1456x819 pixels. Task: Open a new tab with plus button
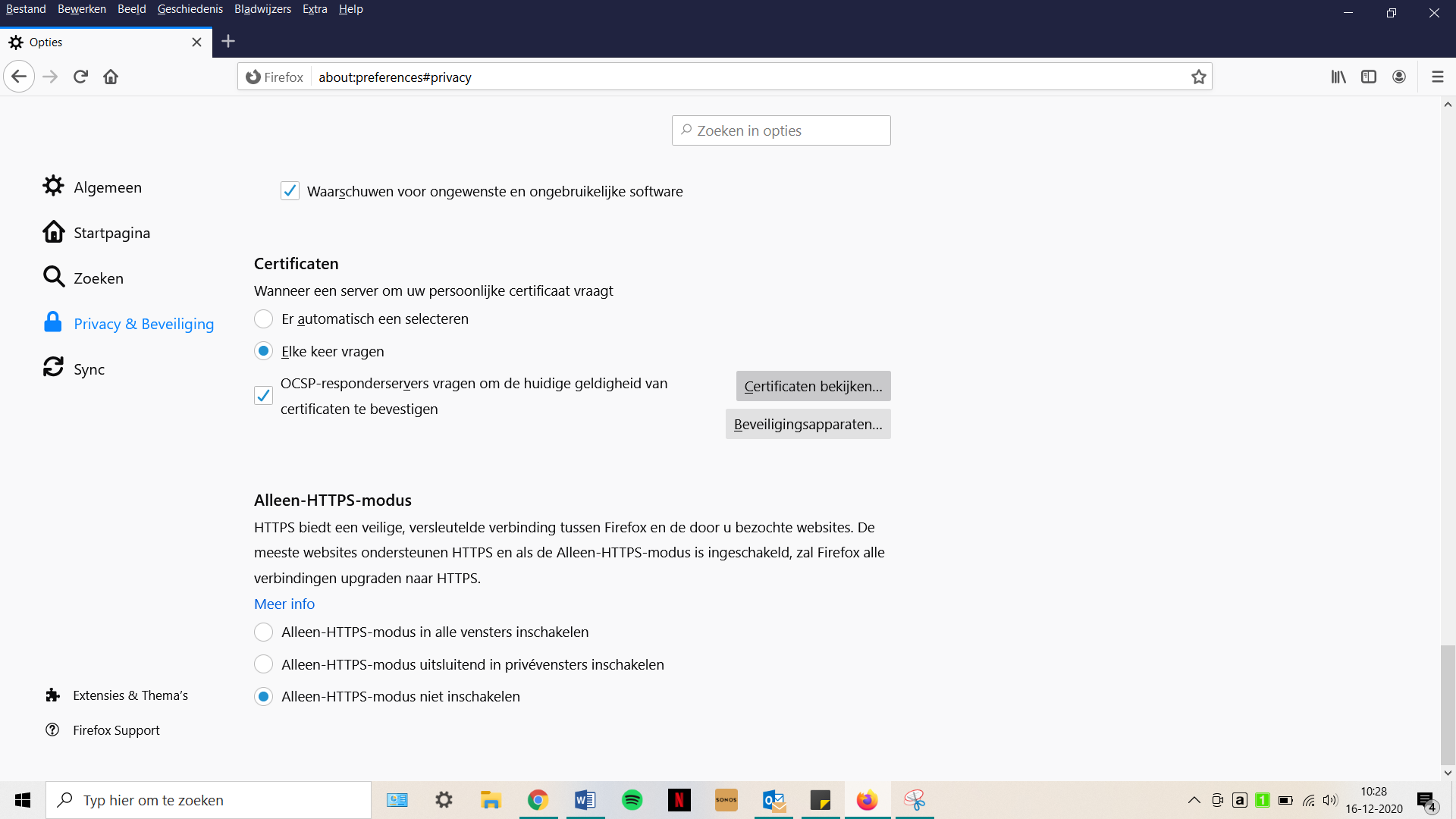[228, 42]
